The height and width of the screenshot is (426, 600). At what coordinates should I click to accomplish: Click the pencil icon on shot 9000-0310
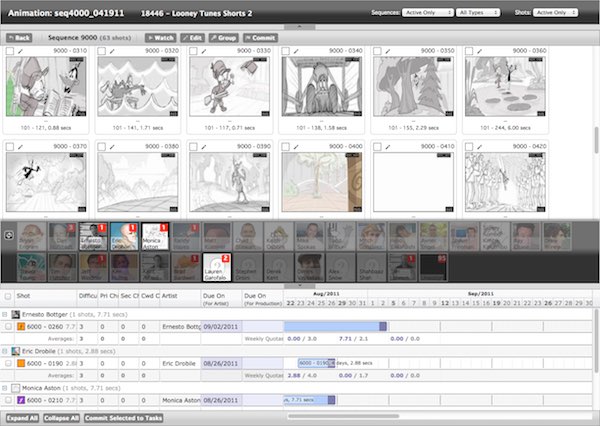pyautogui.click(x=22, y=51)
